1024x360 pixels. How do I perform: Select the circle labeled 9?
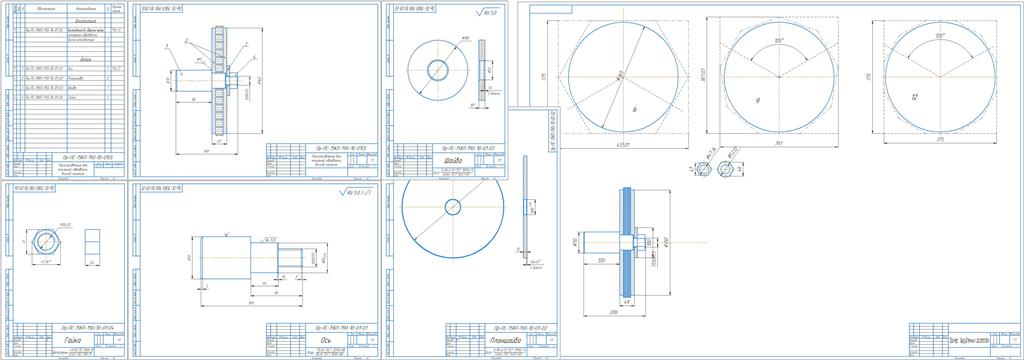[x=779, y=77]
